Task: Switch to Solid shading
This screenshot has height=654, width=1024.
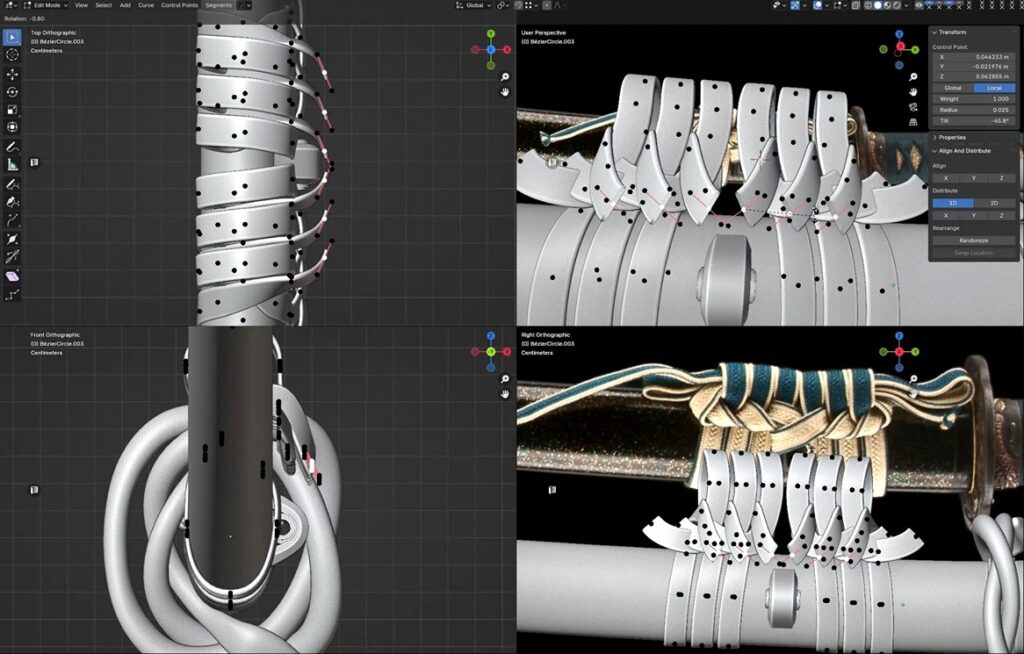Action: coord(878,5)
